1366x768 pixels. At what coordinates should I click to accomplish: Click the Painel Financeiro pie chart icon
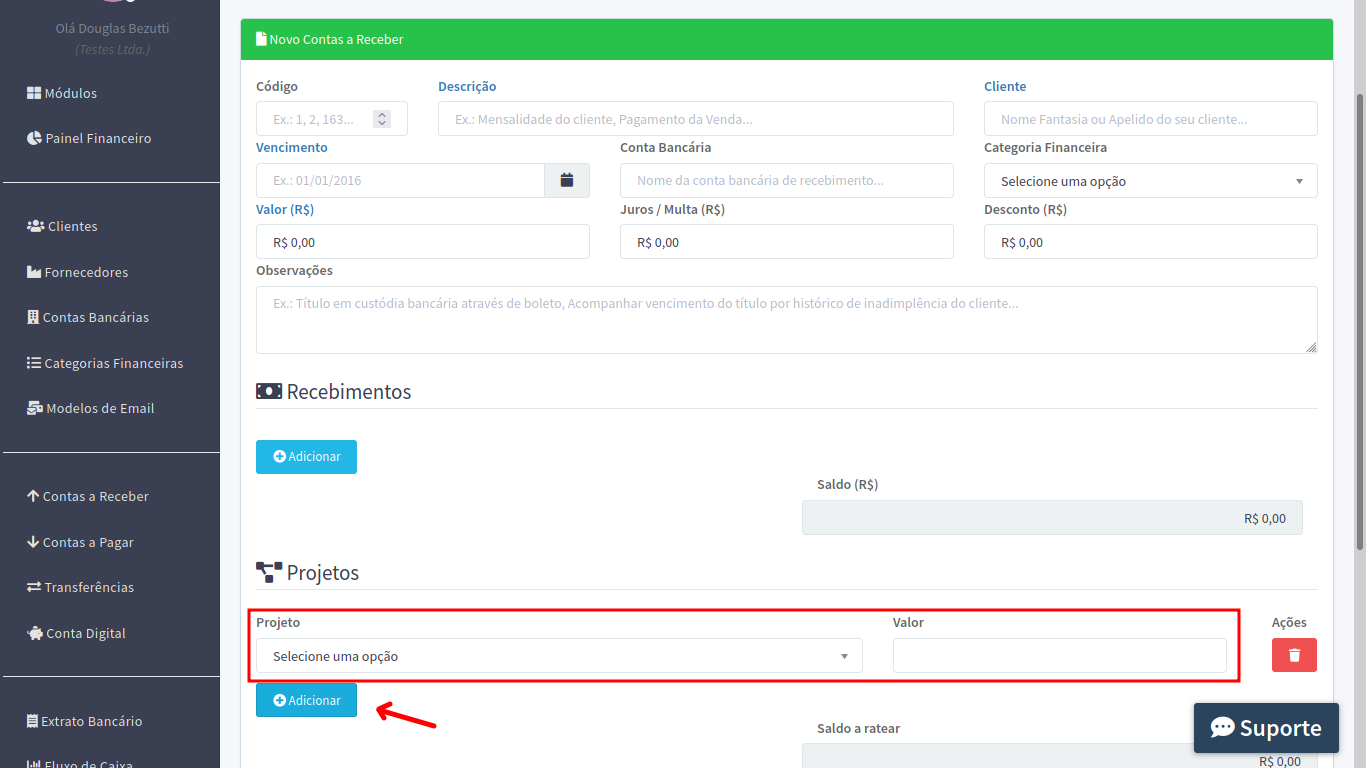tap(34, 138)
